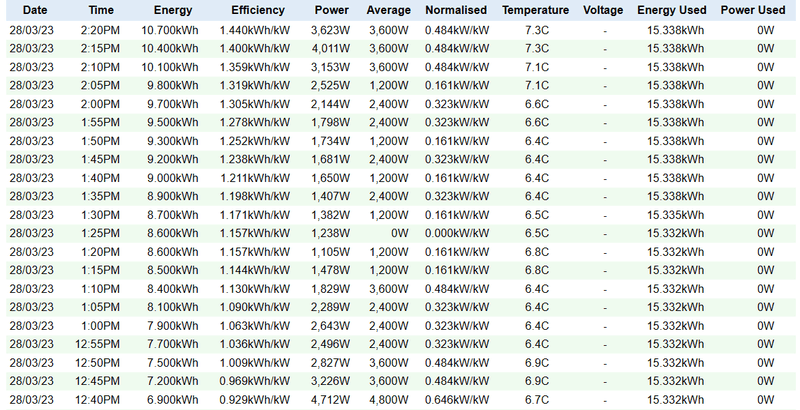Select the 4,800W average value
Image resolution: width=800 pixels, height=410 pixels.
click(x=388, y=400)
